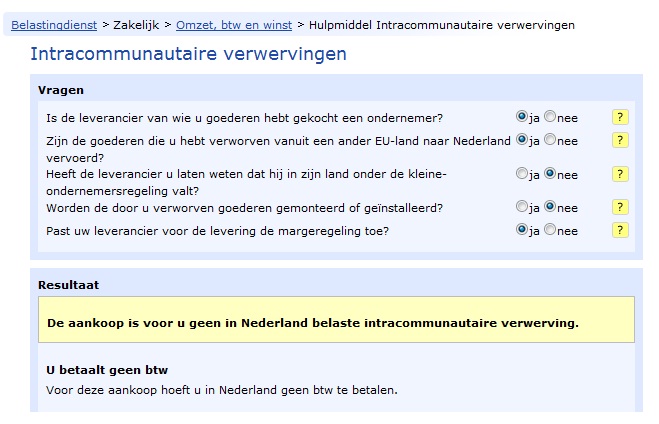Viewport: 659px width, 424px height.
Task: Pick 'ja' for goederen gemonteerd of geïnstalleerd
Action: pyautogui.click(x=522, y=206)
